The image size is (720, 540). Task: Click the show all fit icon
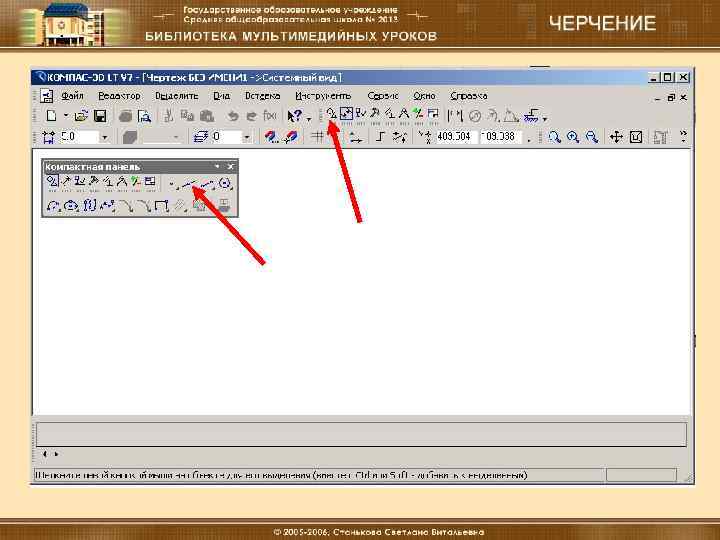tap(636, 137)
